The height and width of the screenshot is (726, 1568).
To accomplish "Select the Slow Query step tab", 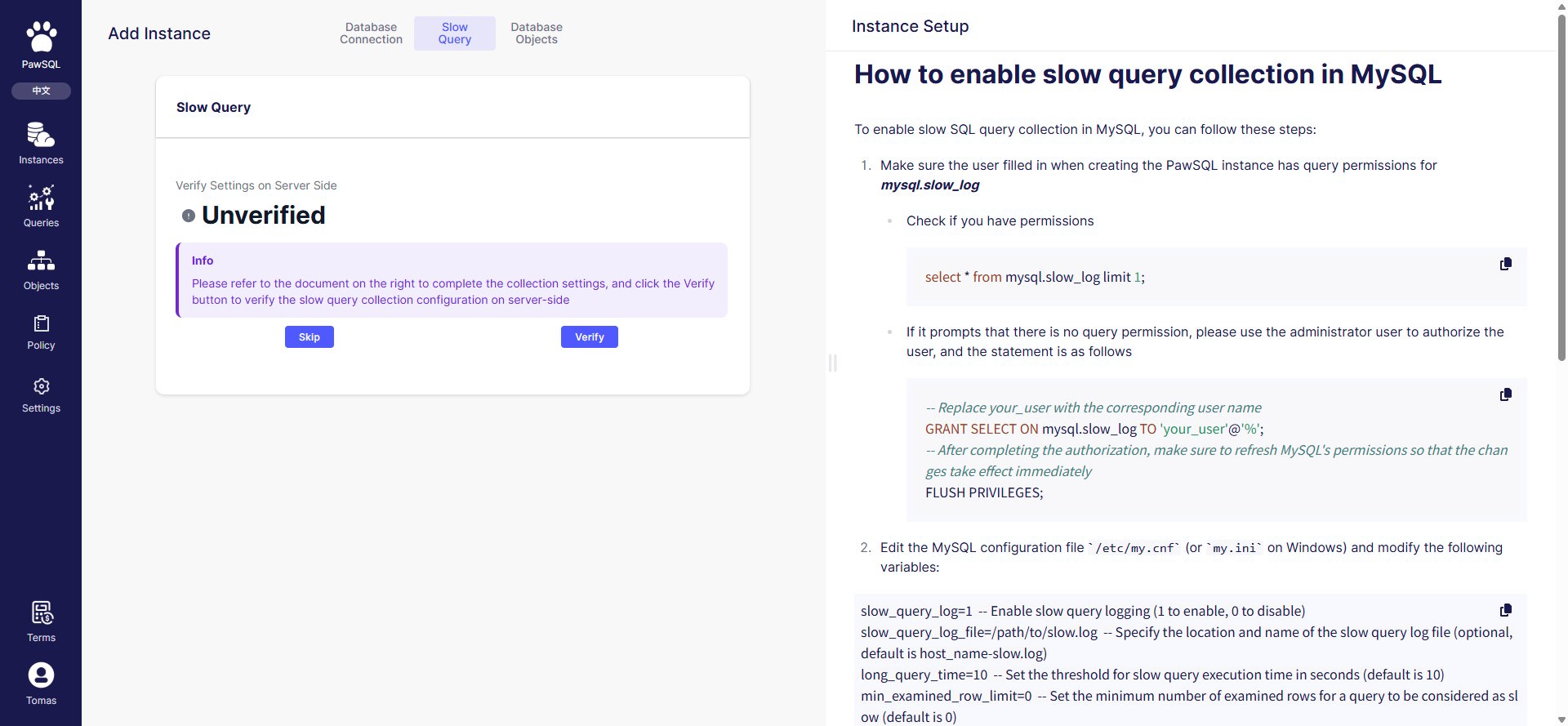I will pyautogui.click(x=455, y=33).
